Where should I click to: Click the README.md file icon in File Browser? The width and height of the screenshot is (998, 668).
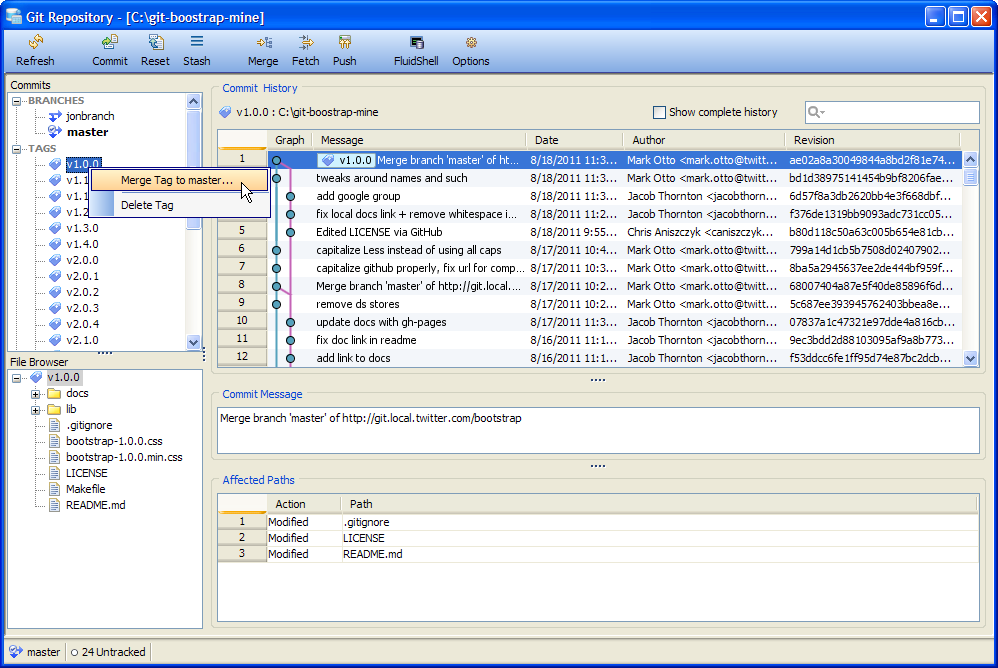(55, 505)
